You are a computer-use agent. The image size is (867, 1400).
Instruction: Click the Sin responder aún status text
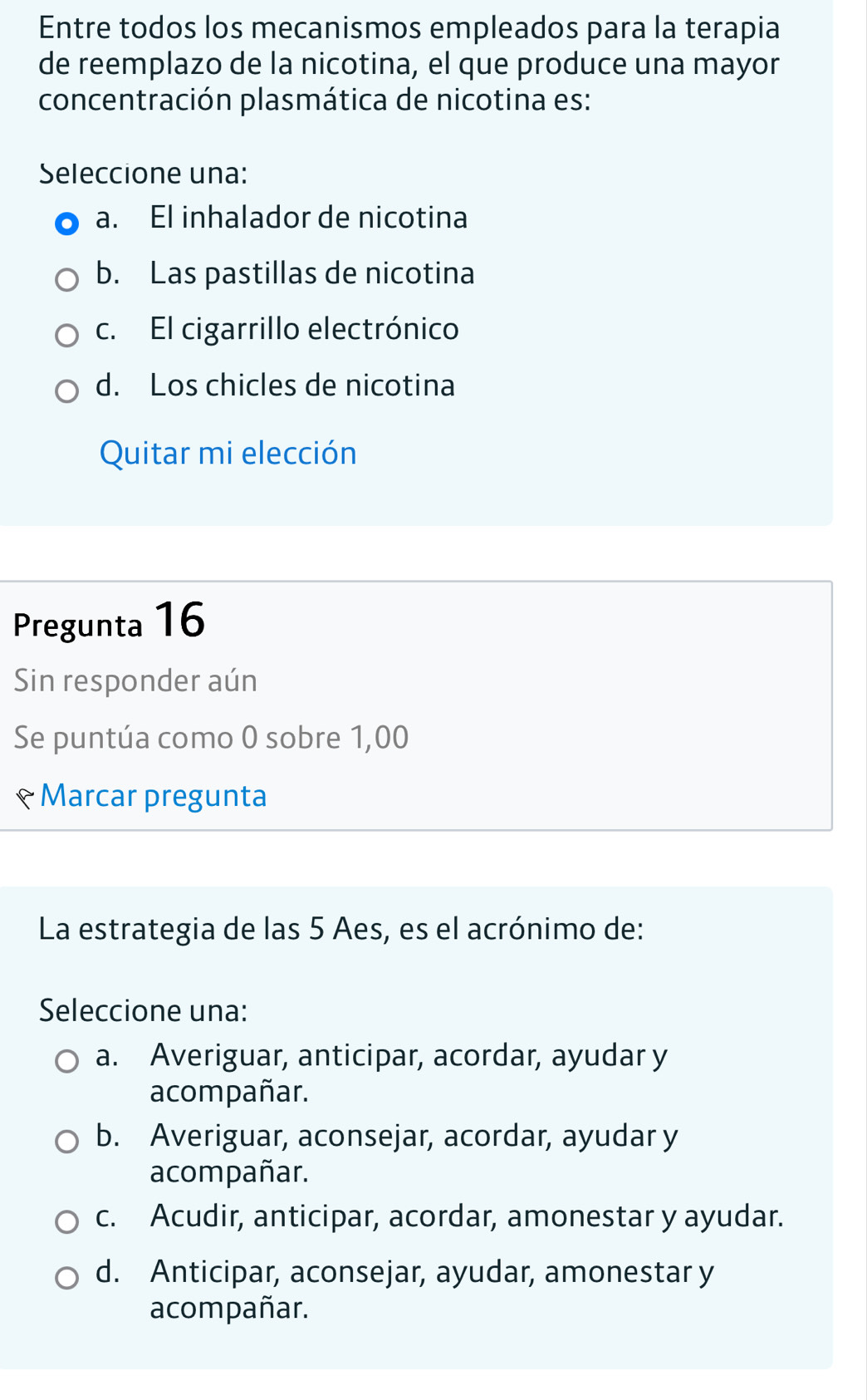[x=135, y=680]
